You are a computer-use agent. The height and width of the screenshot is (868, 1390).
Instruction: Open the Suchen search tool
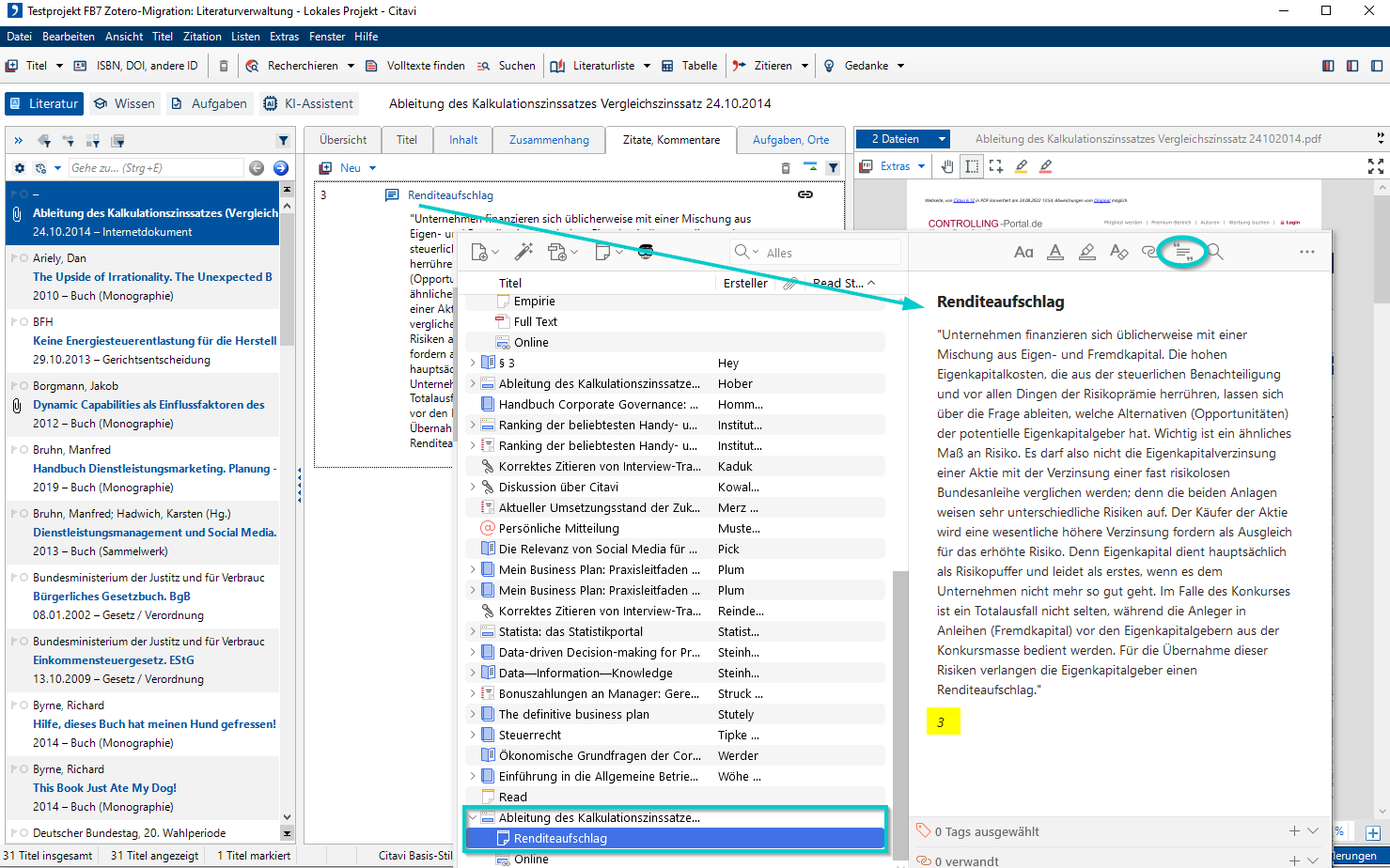[506, 66]
